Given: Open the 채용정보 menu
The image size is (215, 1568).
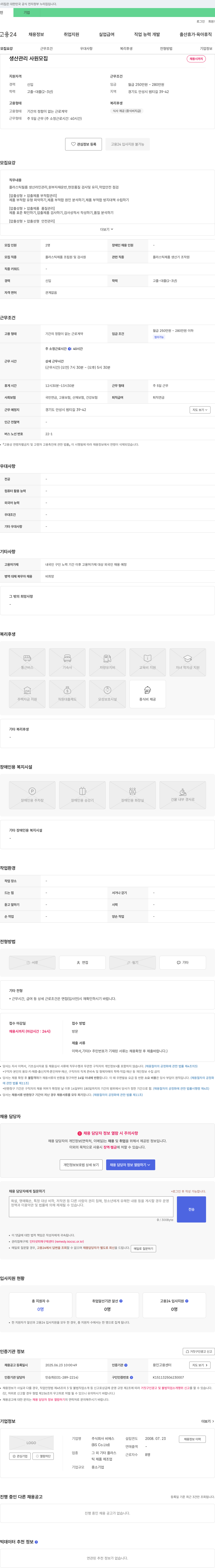Looking at the screenshot, I should coord(36,35).
